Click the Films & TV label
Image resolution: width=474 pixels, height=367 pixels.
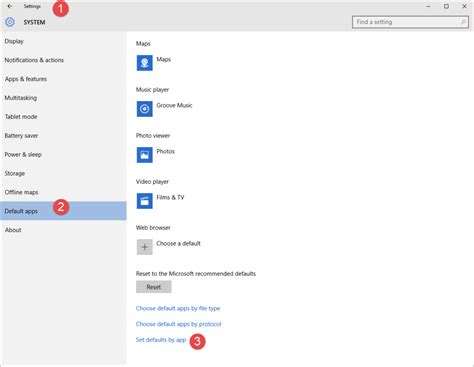pos(170,197)
